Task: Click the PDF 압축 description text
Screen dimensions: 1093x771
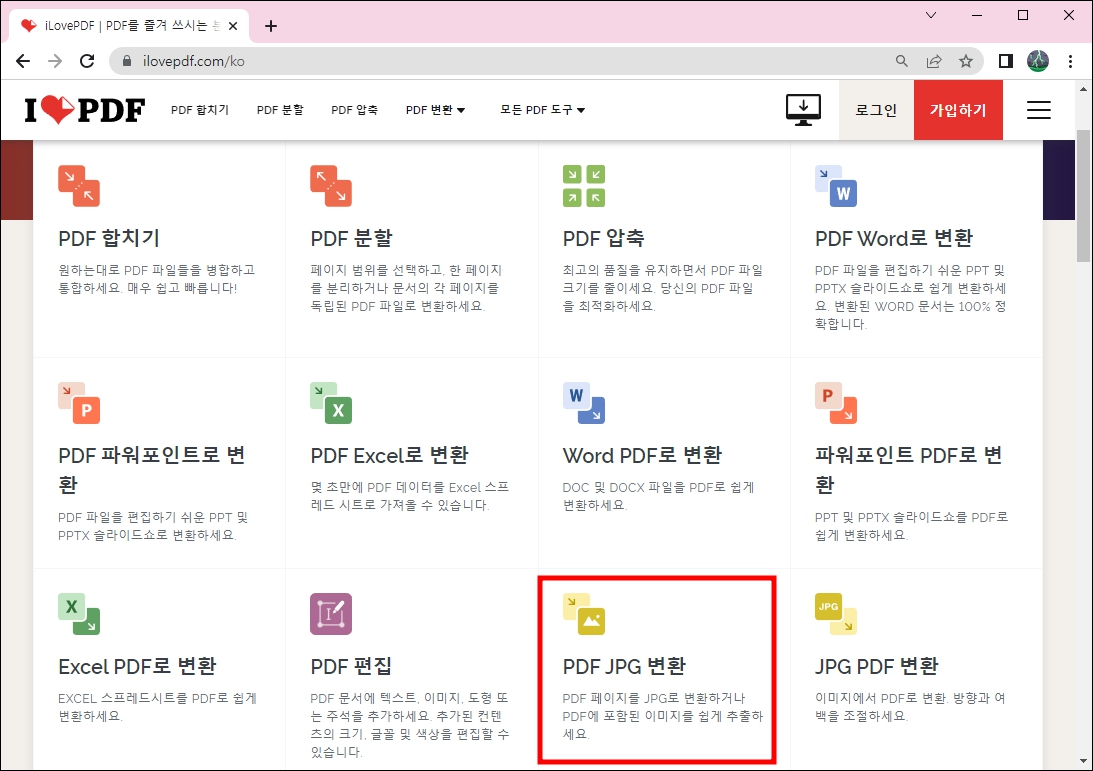Action: tap(663, 288)
